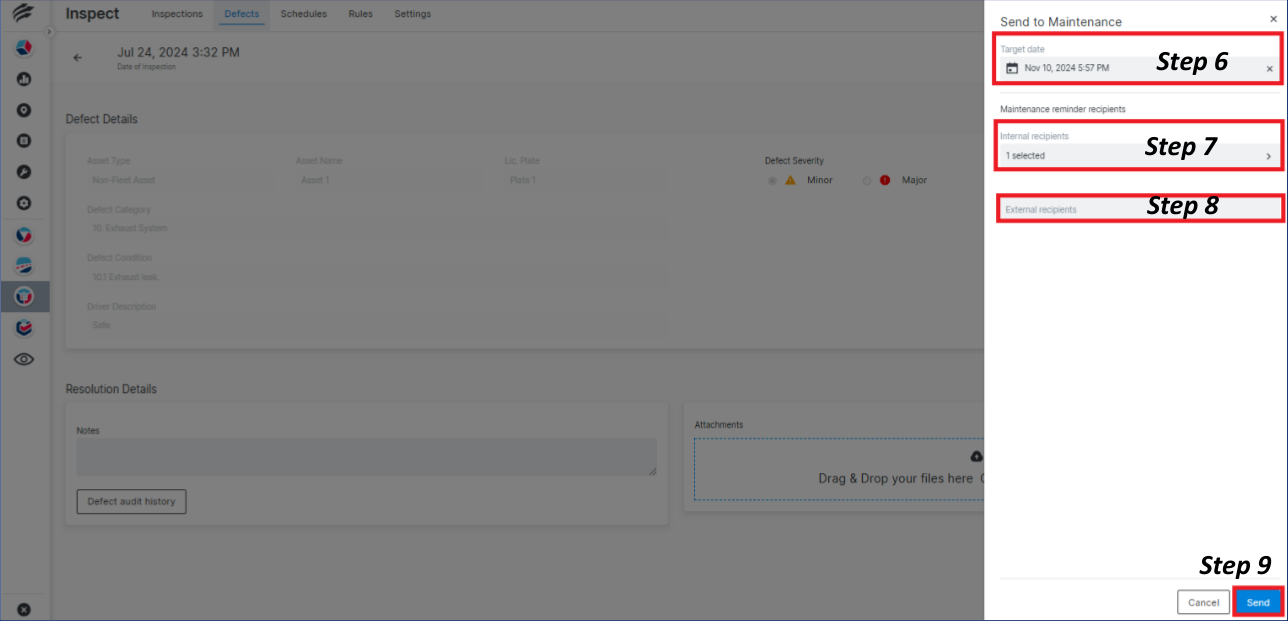Viewport: 1288px width, 621px height.
Task: Click the eye-shaped app icon in sidebar
Action: tap(24, 359)
